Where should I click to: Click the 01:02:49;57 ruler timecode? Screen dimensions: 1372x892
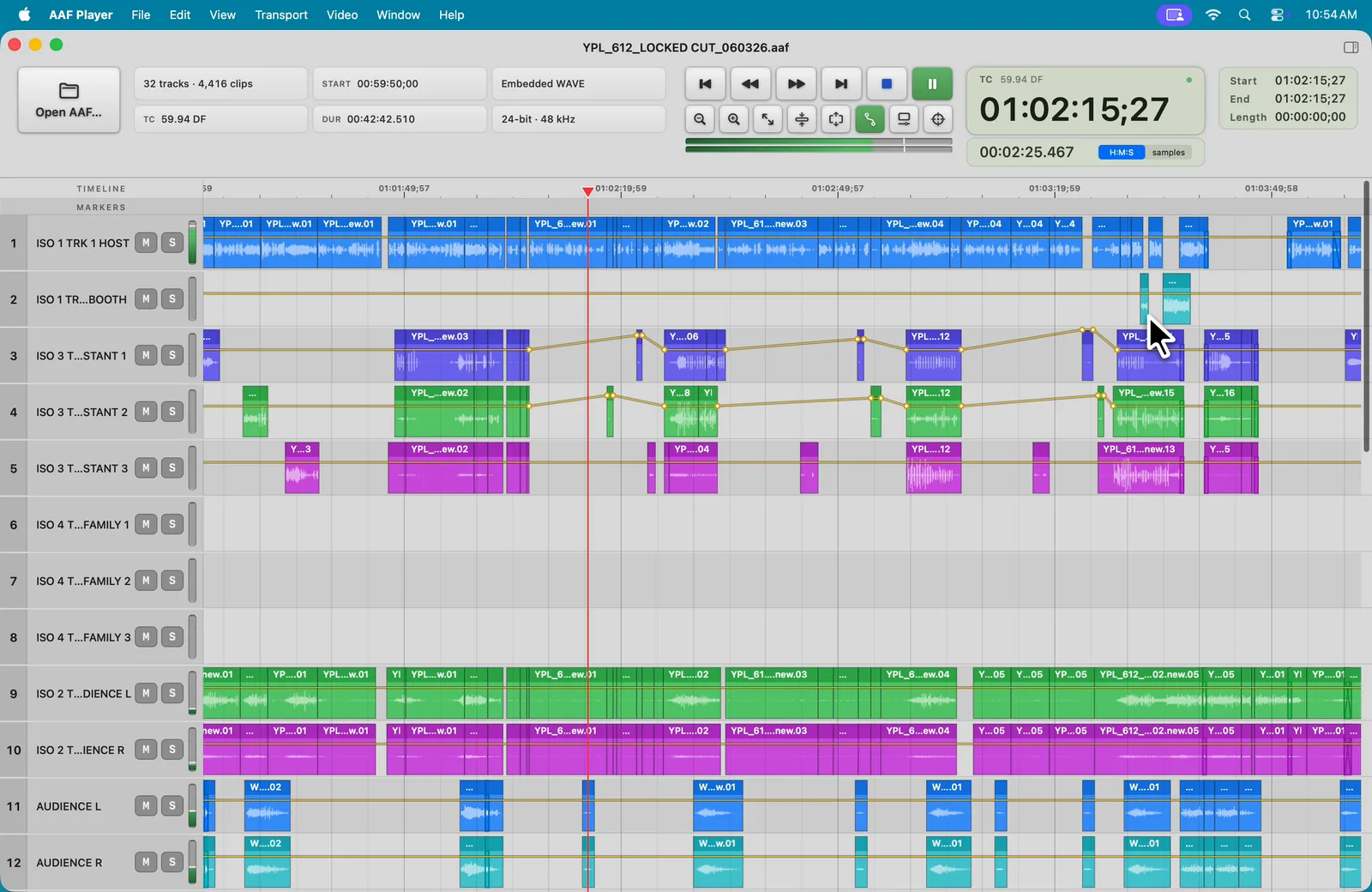(838, 188)
